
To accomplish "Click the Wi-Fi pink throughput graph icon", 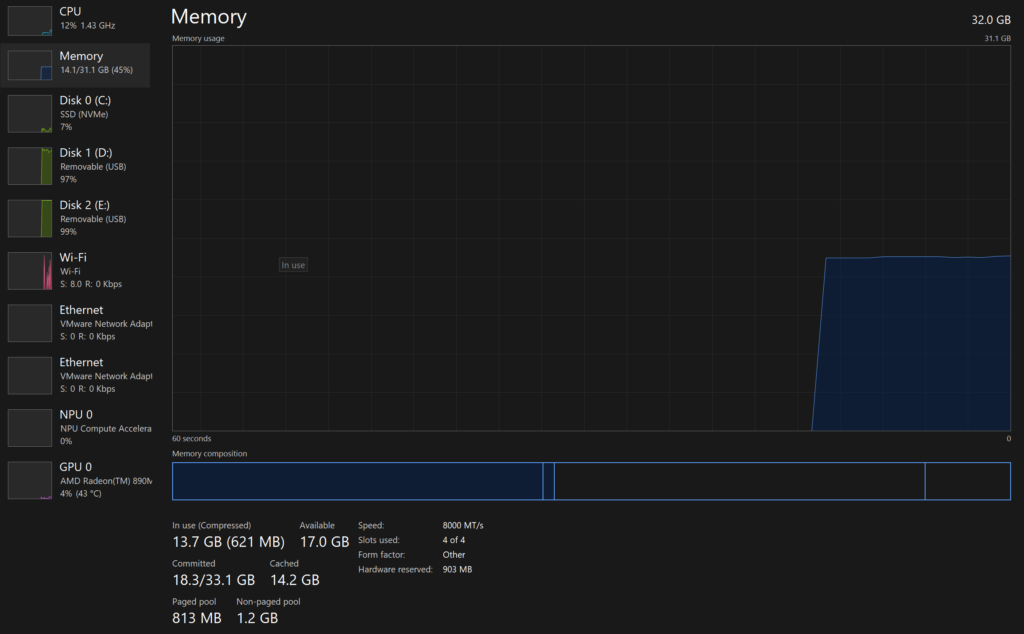I will tap(30, 270).
